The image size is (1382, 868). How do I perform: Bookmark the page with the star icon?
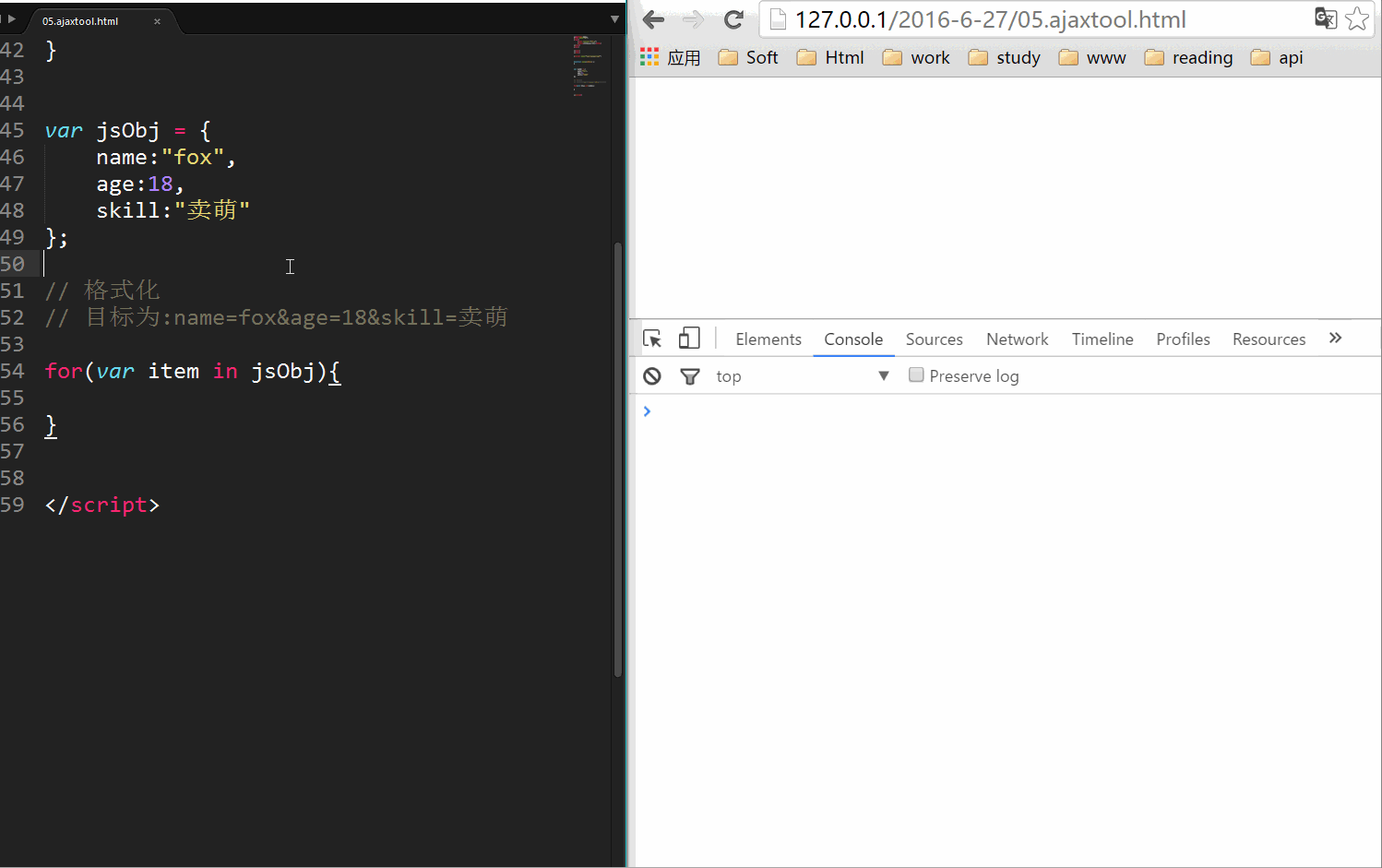pyautogui.click(x=1357, y=18)
